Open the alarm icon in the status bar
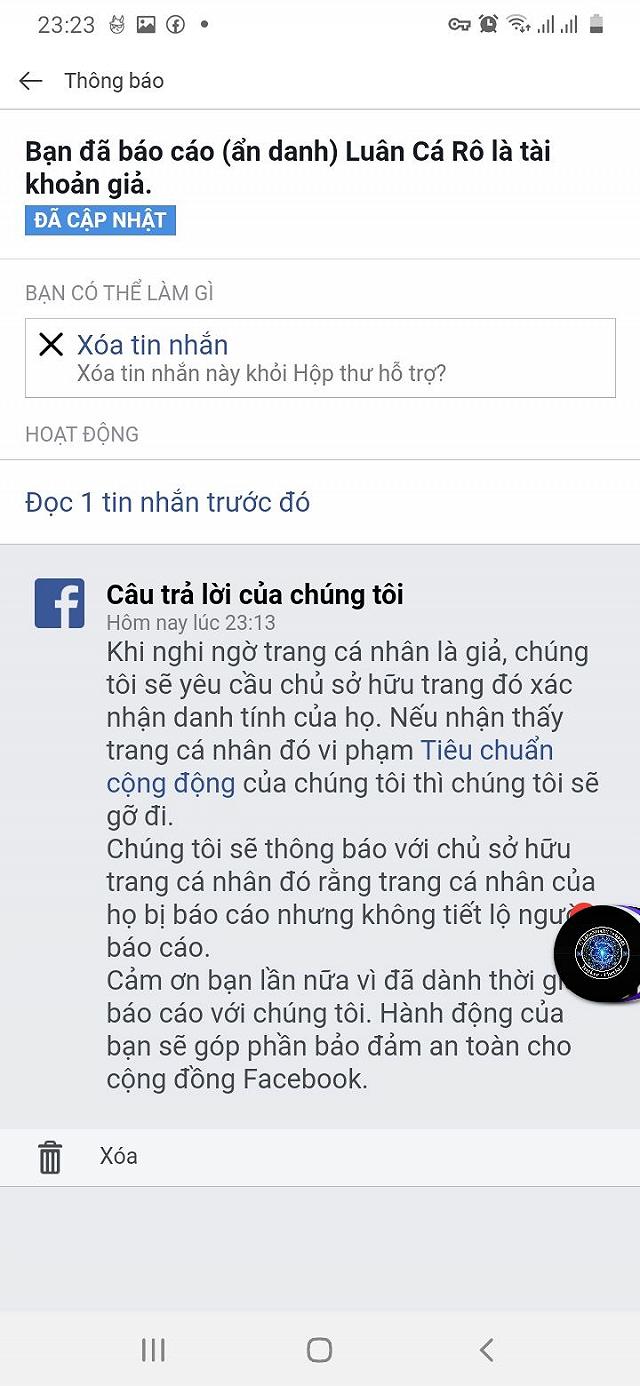The image size is (640, 1386). point(488,24)
